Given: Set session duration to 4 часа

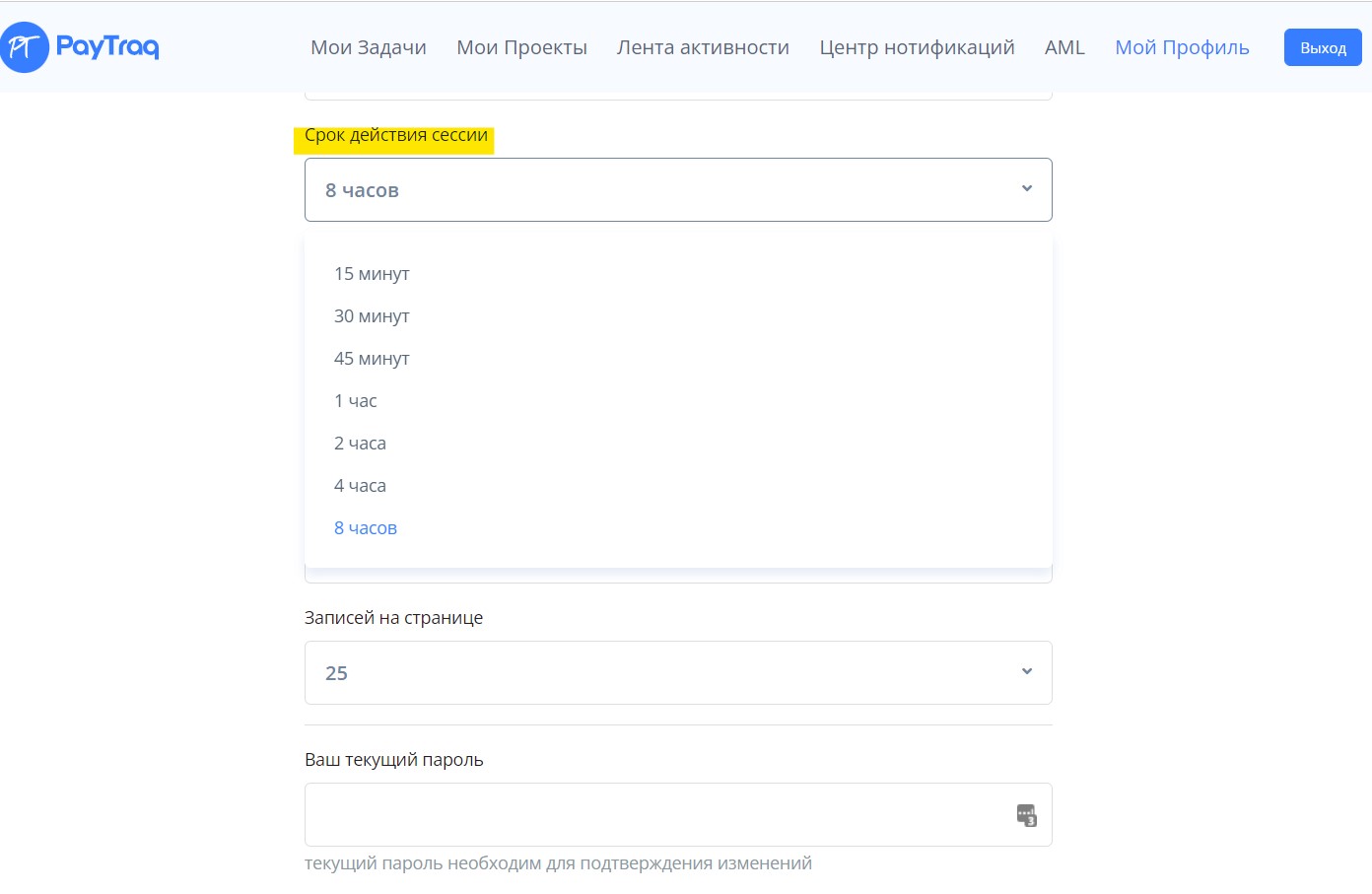Looking at the screenshot, I should [x=360, y=486].
